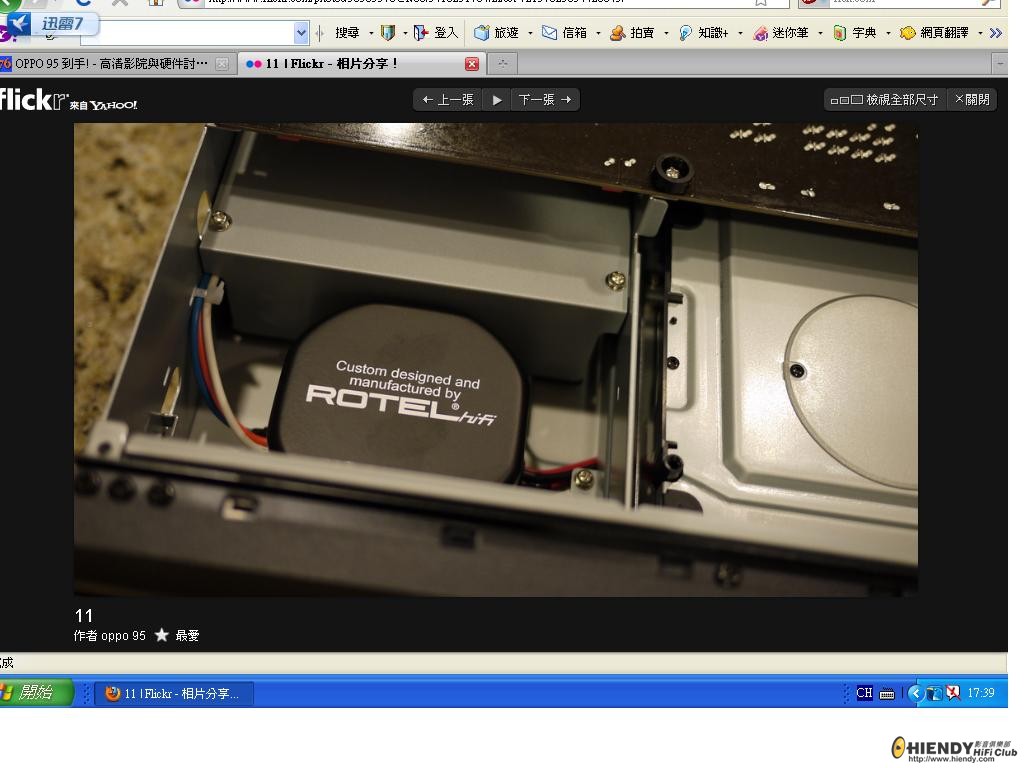1024x768 pixels.
Task: Open the toolbar search box dropdown
Action: click(300, 33)
